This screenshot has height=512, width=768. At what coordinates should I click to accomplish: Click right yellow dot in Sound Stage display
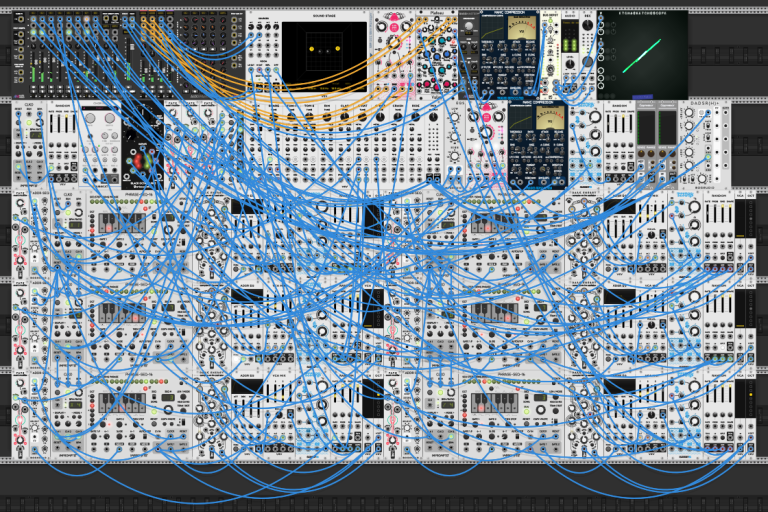tap(338, 48)
